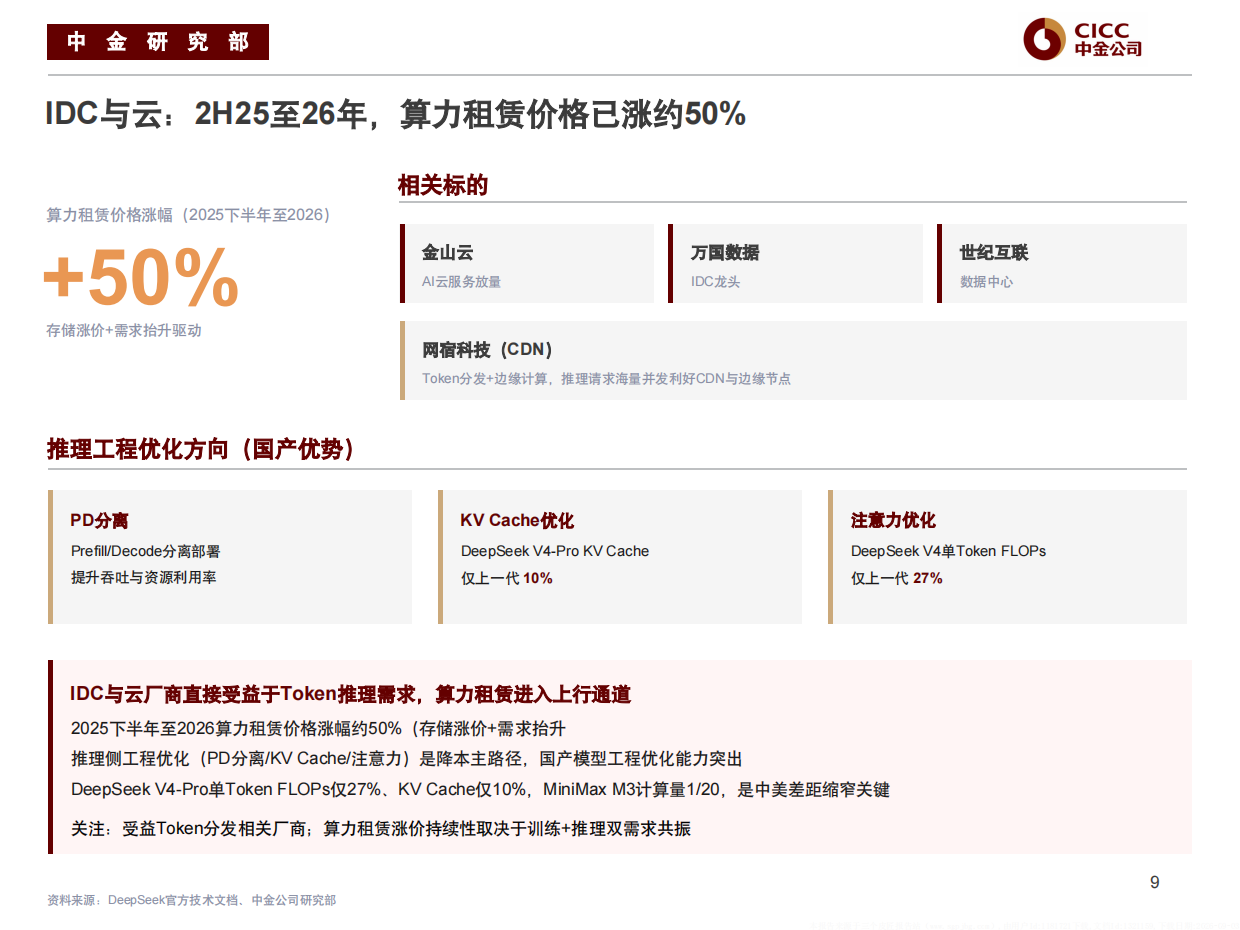Click the page number 9

[x=1155, y=882]
